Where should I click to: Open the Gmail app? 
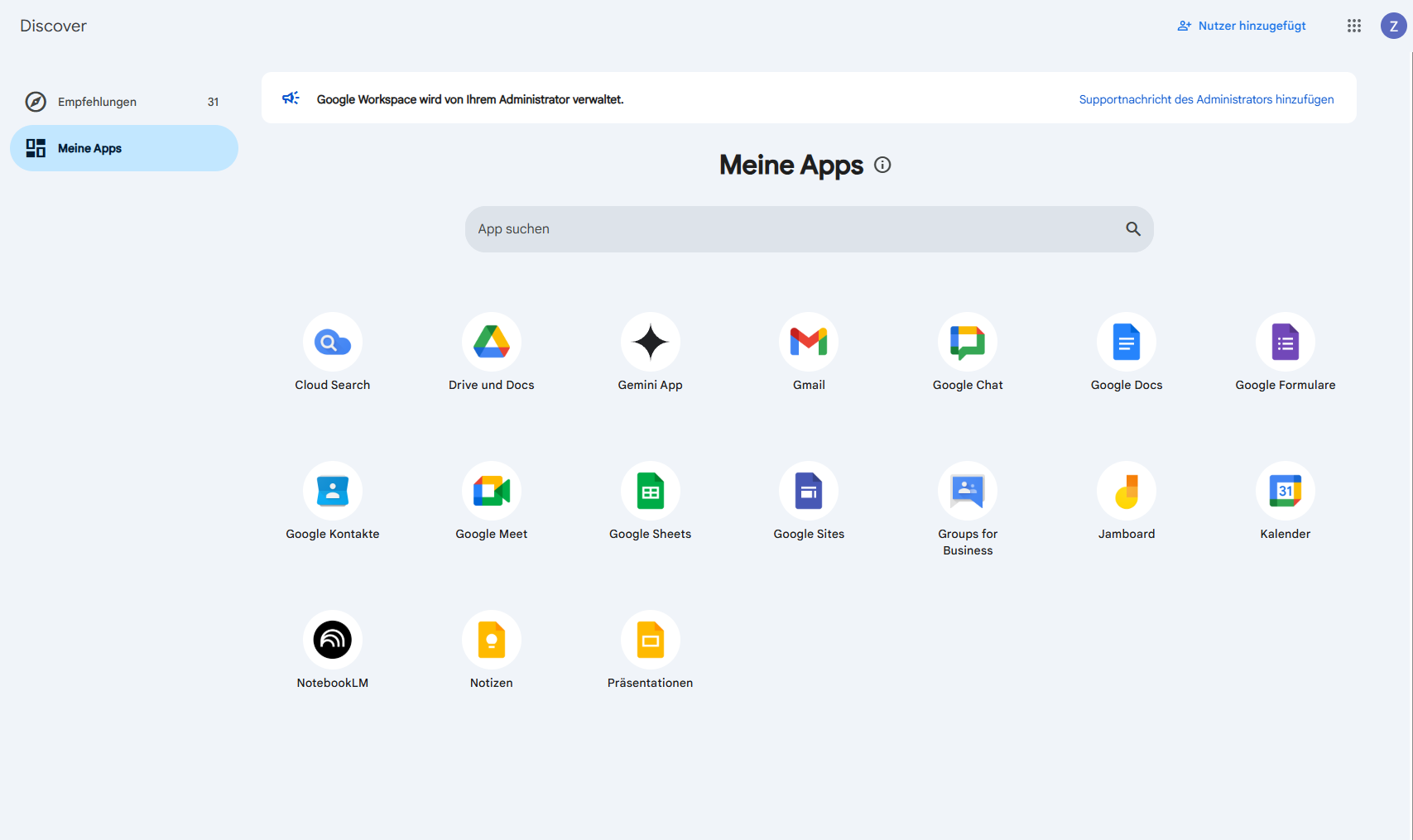809,342
